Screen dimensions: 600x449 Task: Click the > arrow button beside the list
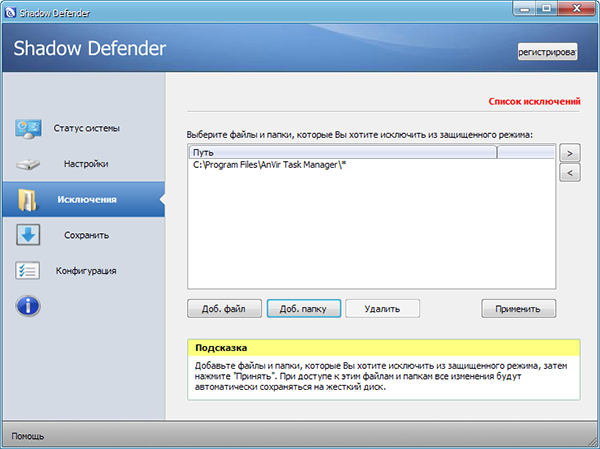(570, 153)
